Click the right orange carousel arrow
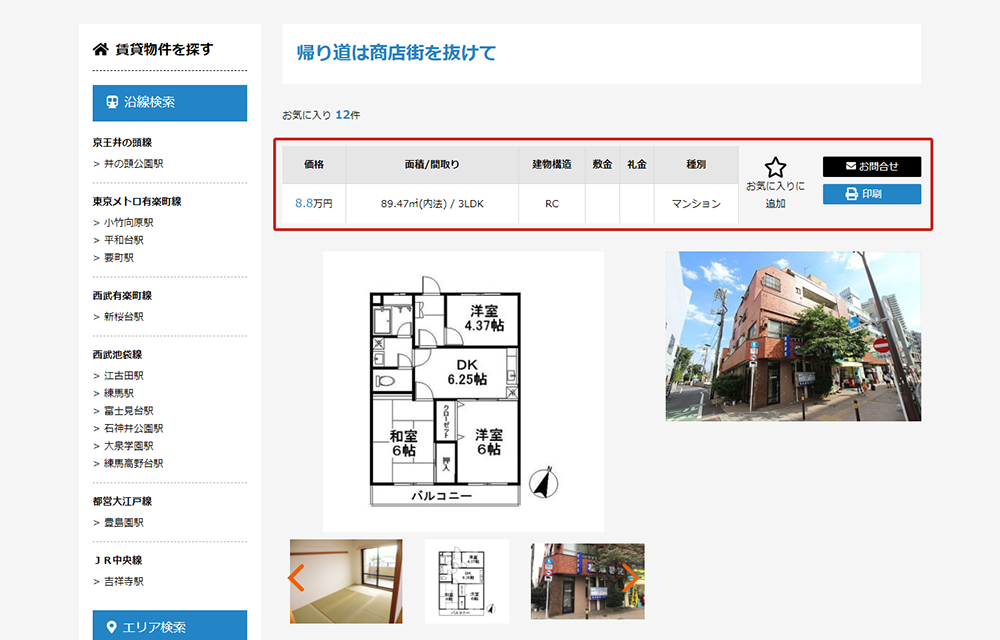 coord(630,577)
